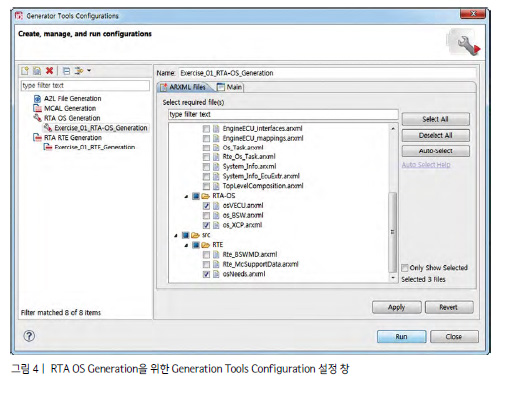522x400 pixels.
Task: Click the TopLevelComposition.arxml file icon
Action: (216, 186)
